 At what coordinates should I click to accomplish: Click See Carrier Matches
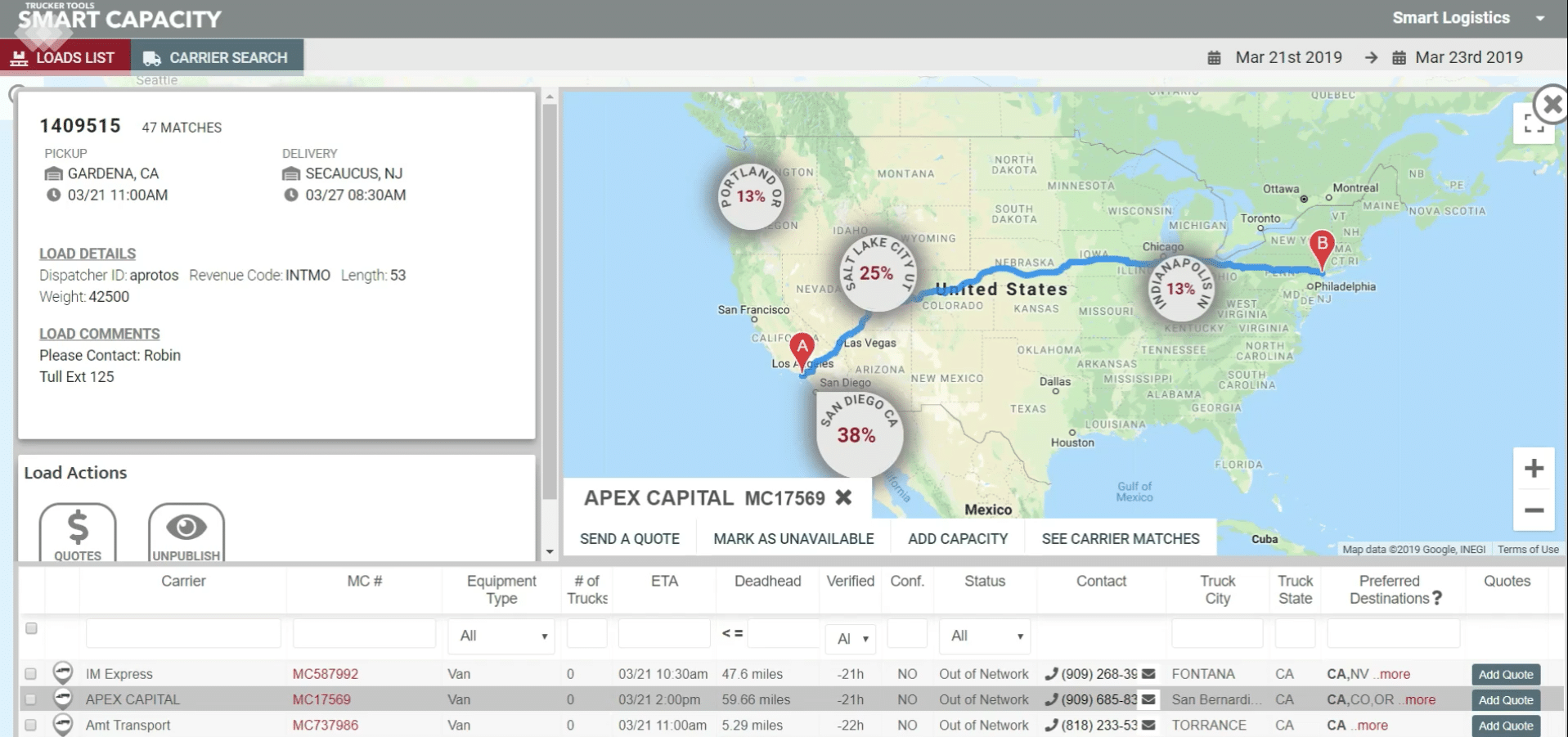tap(1121, 539)
